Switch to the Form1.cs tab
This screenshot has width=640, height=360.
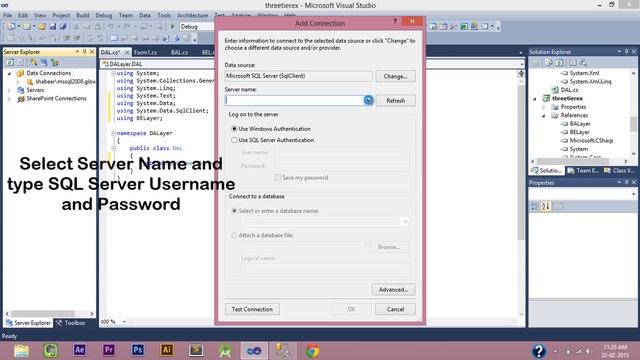[x=145, y=52]
